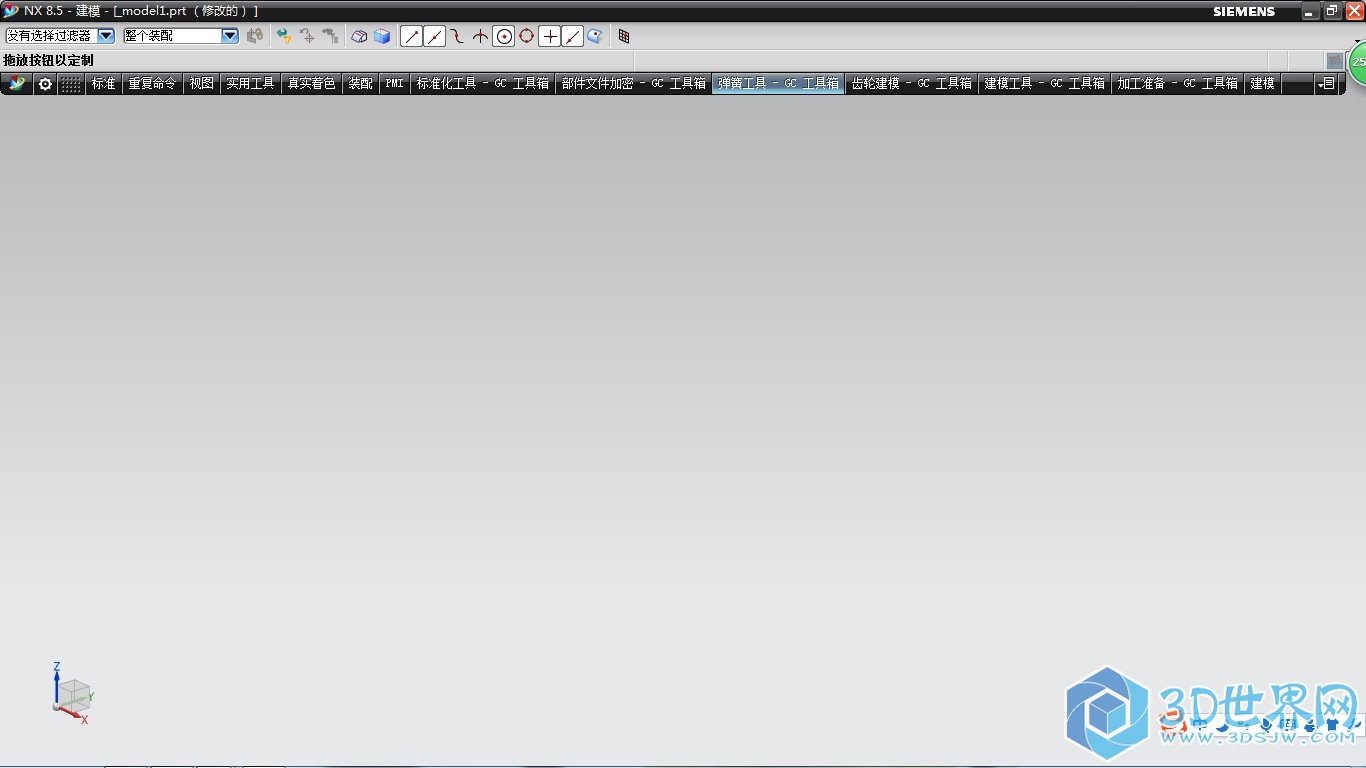Screen dimensions: 1366x768
Task: Click the NX start logo button
Action: pyautogui.click(x=17, y=84)
